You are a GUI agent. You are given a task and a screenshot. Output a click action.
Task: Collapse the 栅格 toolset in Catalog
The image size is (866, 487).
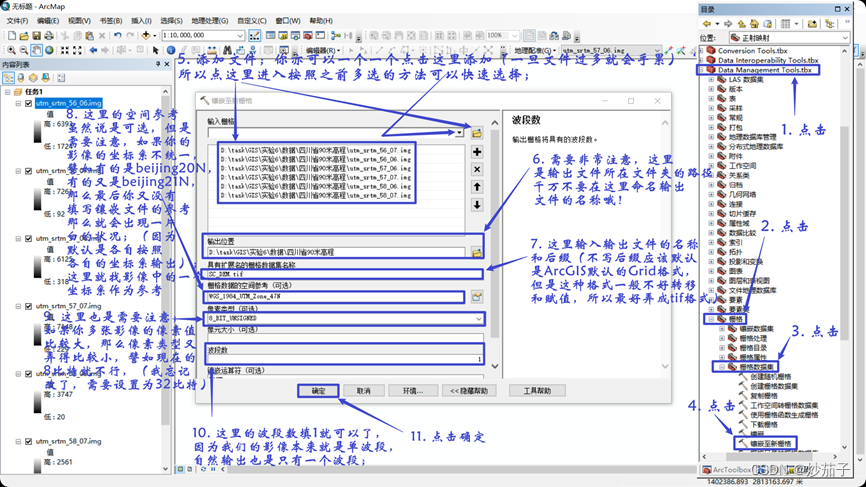tap(711, 319)
